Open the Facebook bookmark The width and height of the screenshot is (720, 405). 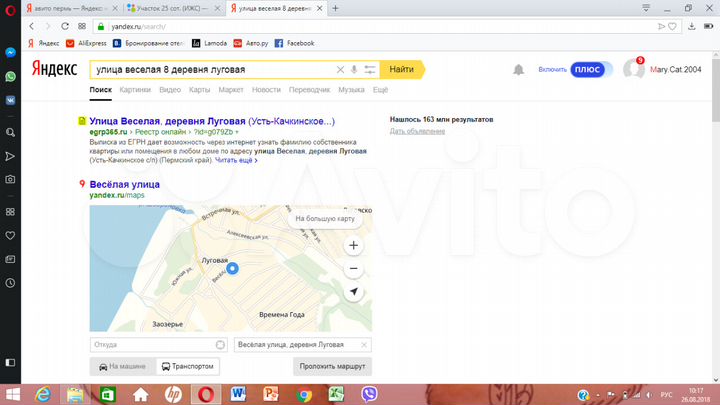pos(294,43)
